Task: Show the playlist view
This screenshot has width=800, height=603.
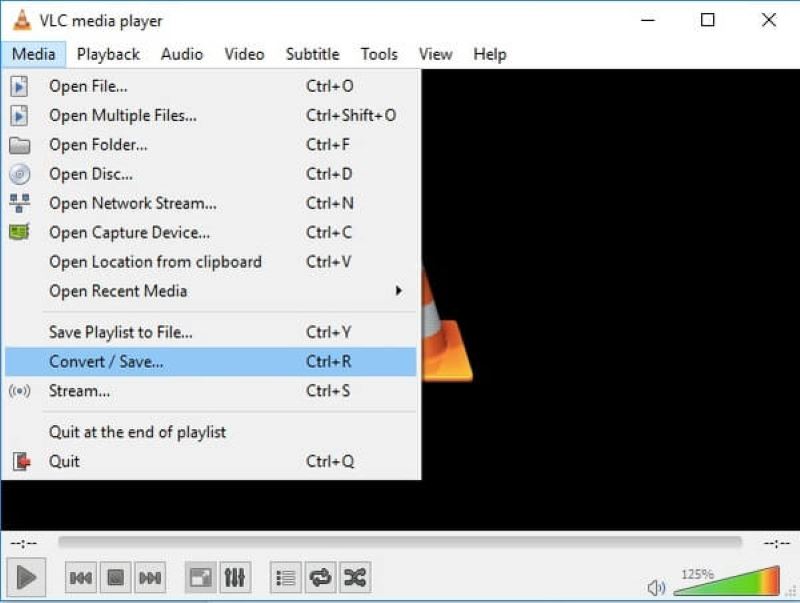Action: [x=284, y=577]
